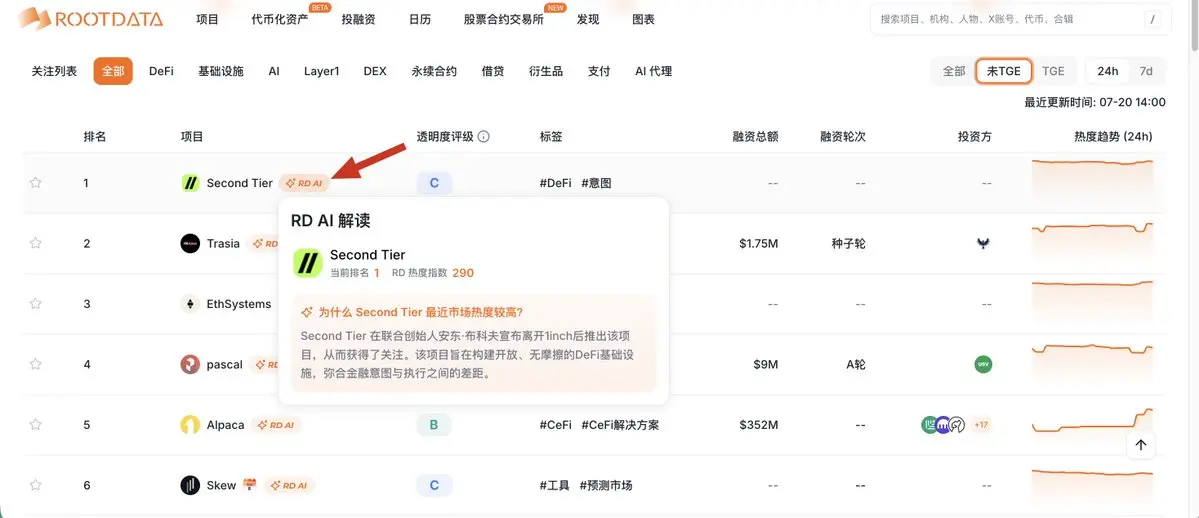Viewport: 1199px width, 518px height.
Task: Click the Alpaca project logo
Action: [x=190, y=425]
